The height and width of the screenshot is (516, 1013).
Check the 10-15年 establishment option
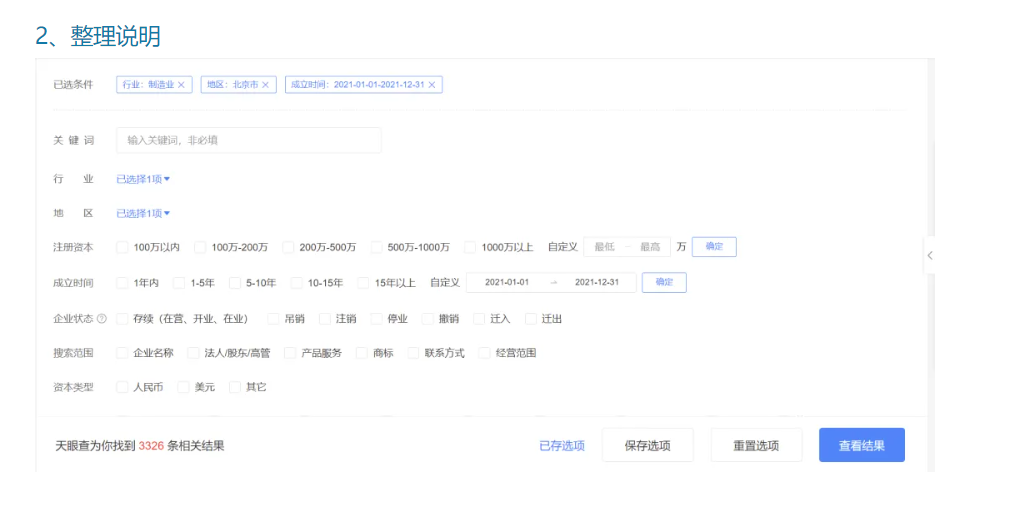[x=297, y=283]
